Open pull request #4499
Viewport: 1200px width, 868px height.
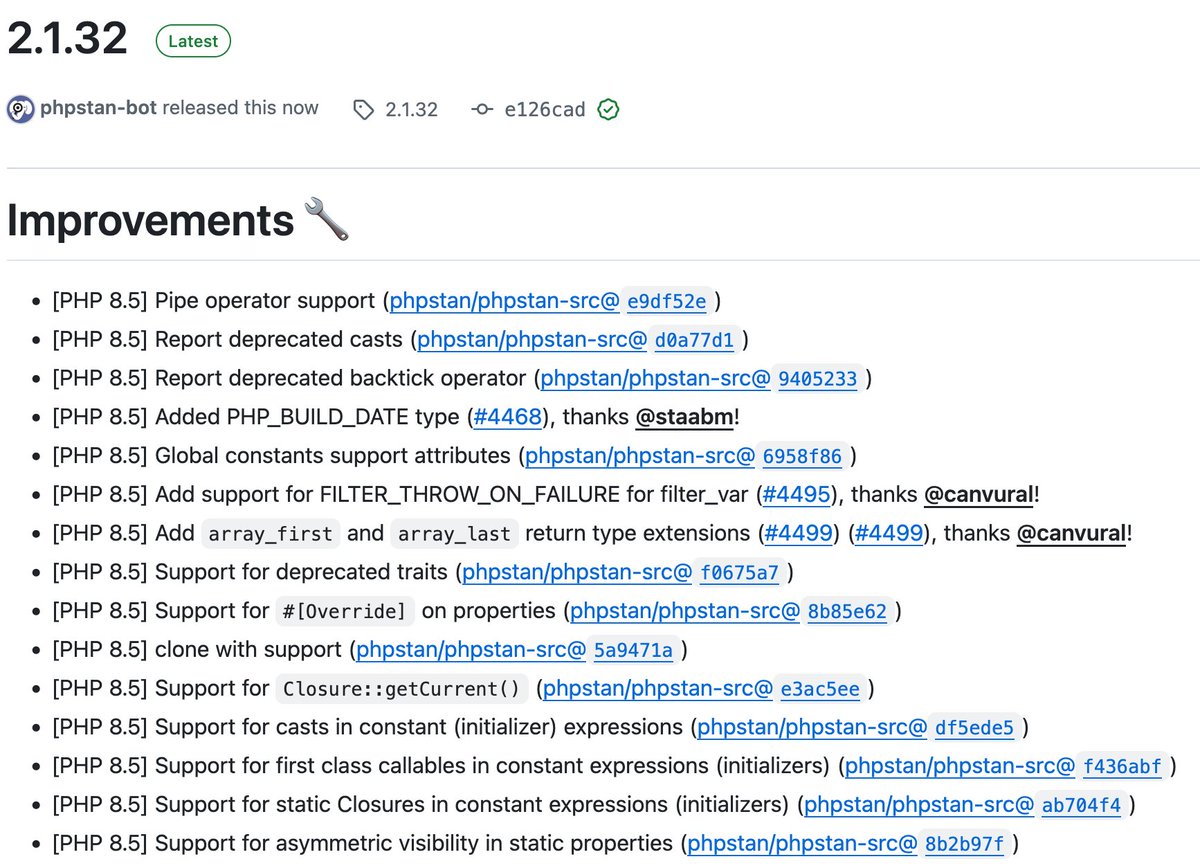pyautogui.click(x=799, y=533)
